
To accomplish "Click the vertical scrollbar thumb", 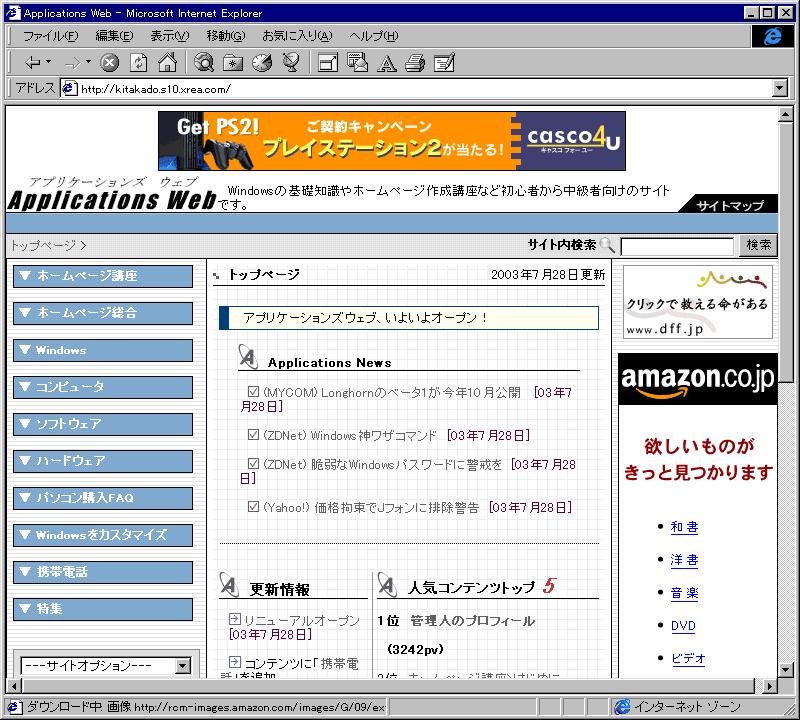I will [x=786, y=252].
